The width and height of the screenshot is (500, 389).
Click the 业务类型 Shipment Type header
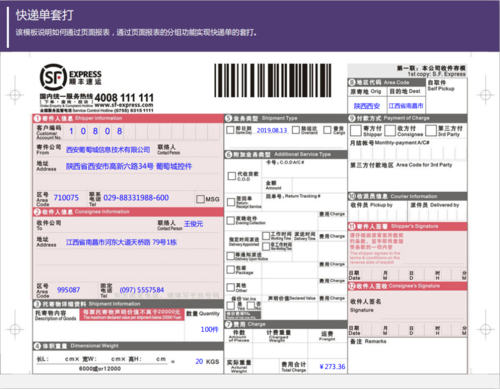point(286,118)
